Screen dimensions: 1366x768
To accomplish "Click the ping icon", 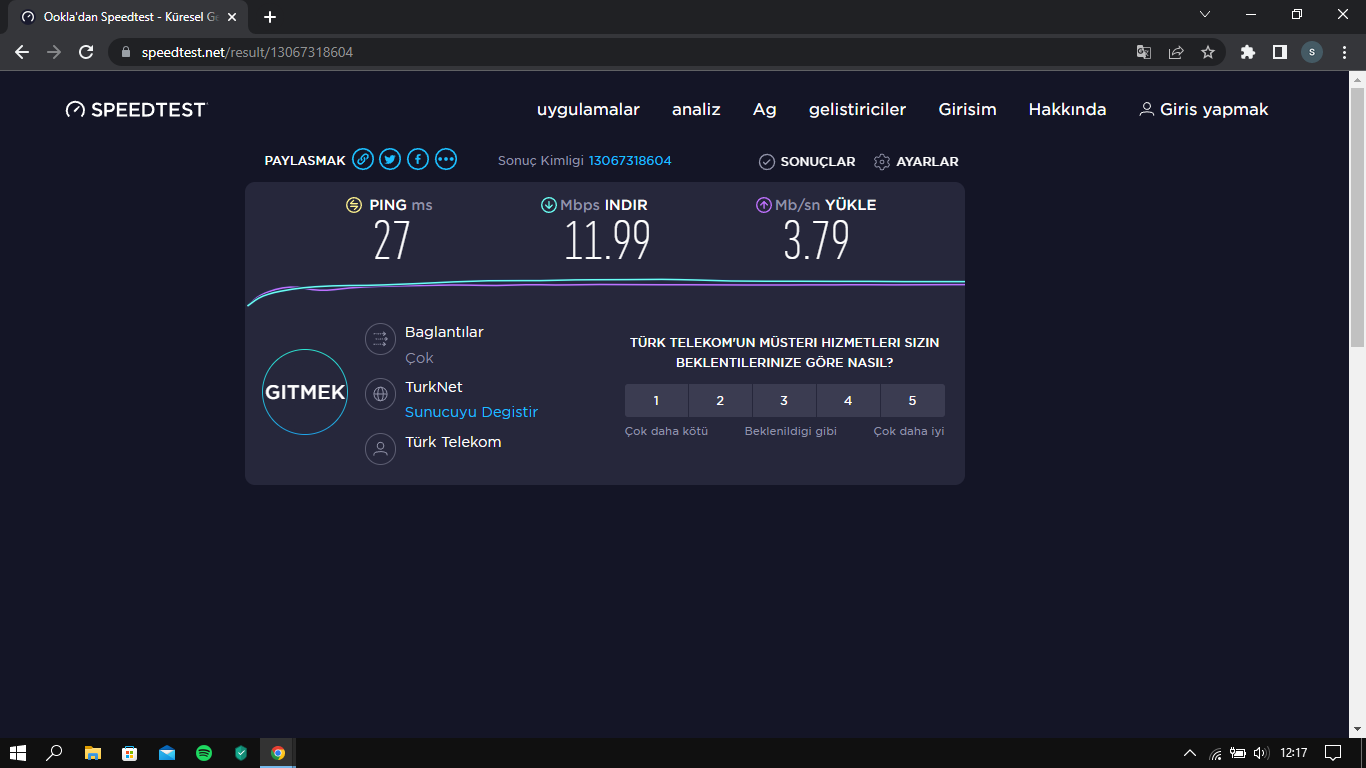I will (354, 205).
